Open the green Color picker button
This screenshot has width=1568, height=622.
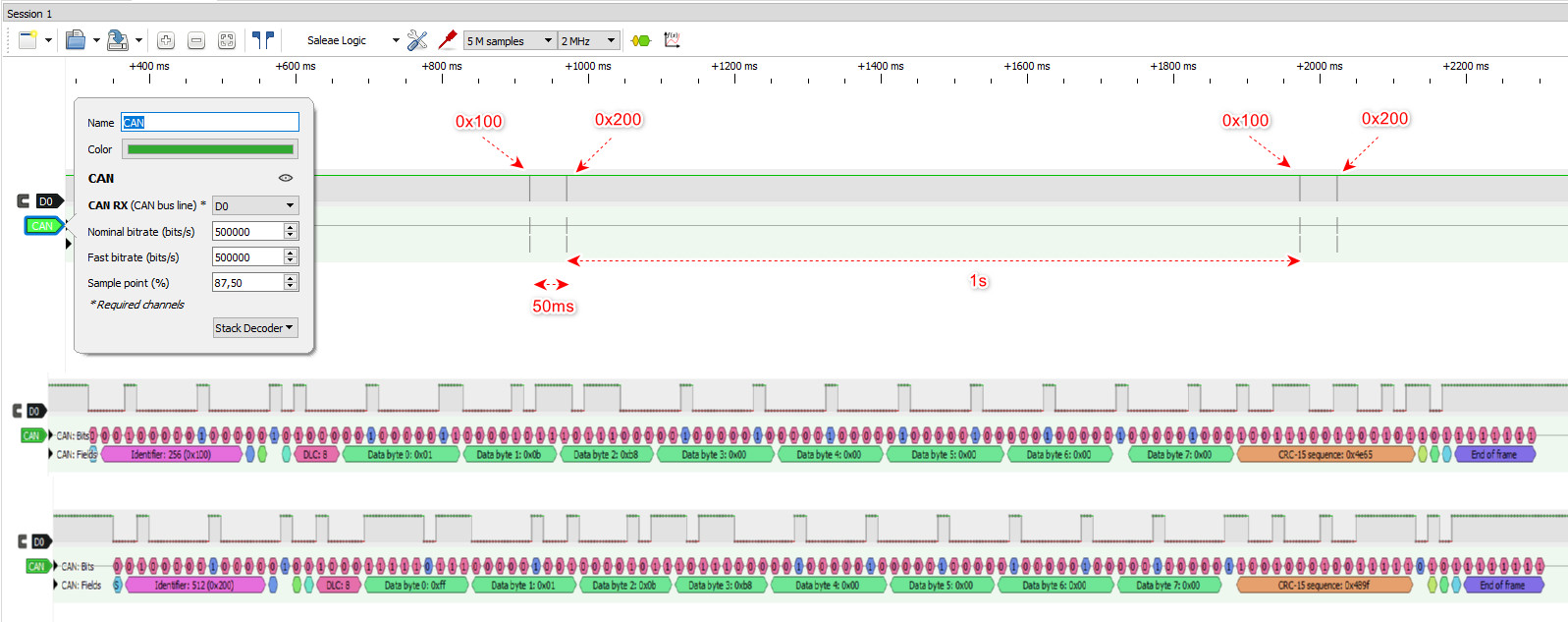pyautogui.click(x=210, y=149)
